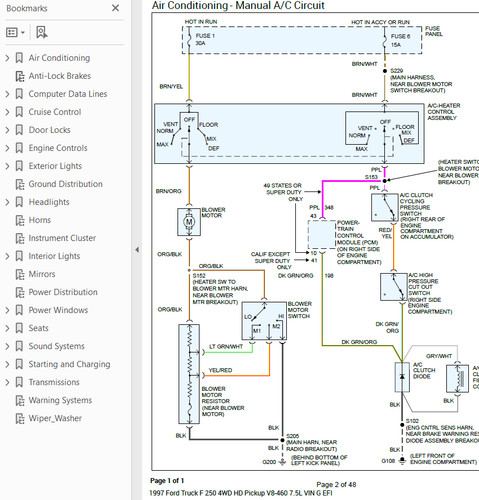479x500 pixels.
Task: Jump to the Sound Systems bookmark
Action: (56, 346)
